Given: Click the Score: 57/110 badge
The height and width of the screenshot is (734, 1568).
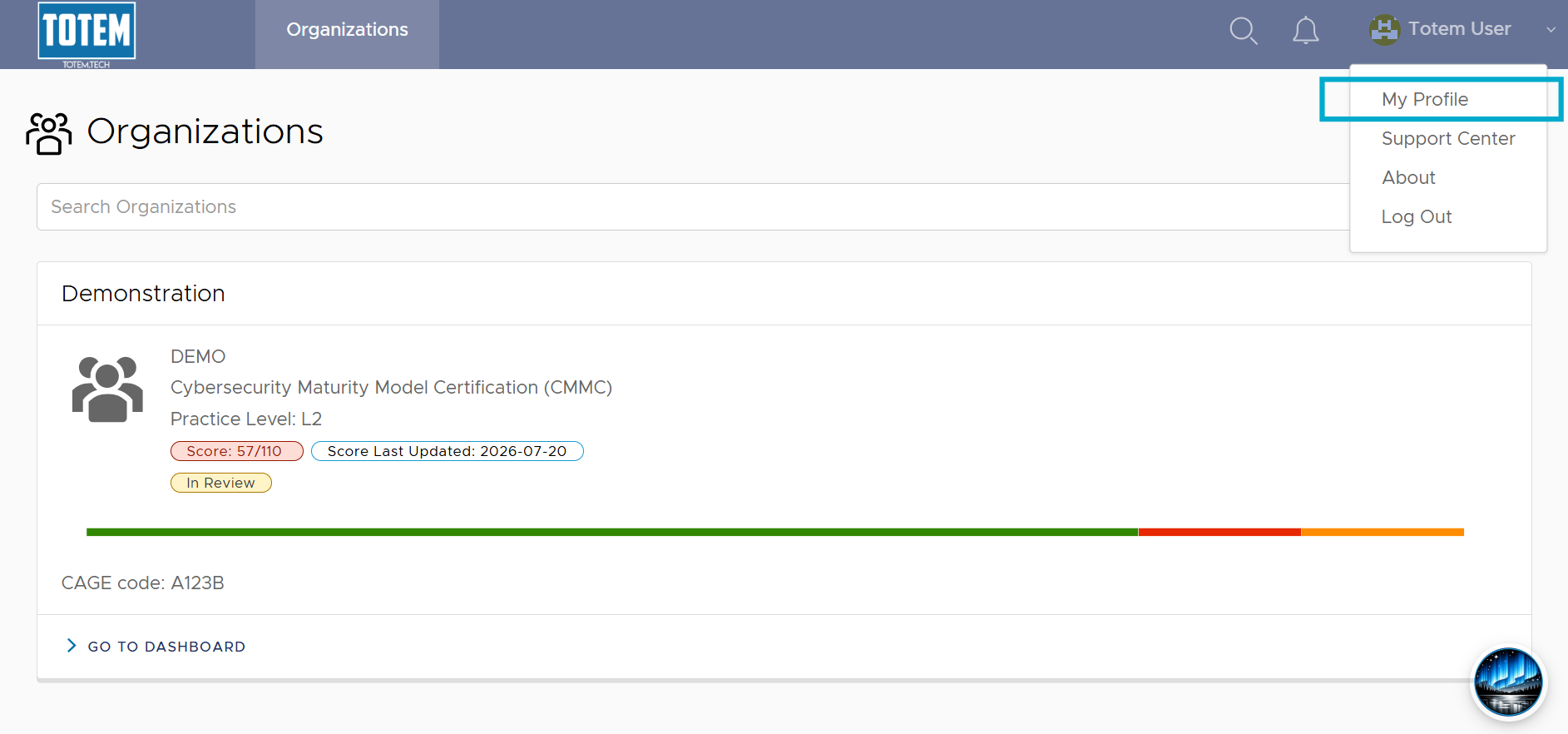Looking at the screenshot, I should (x=236, y=451).
